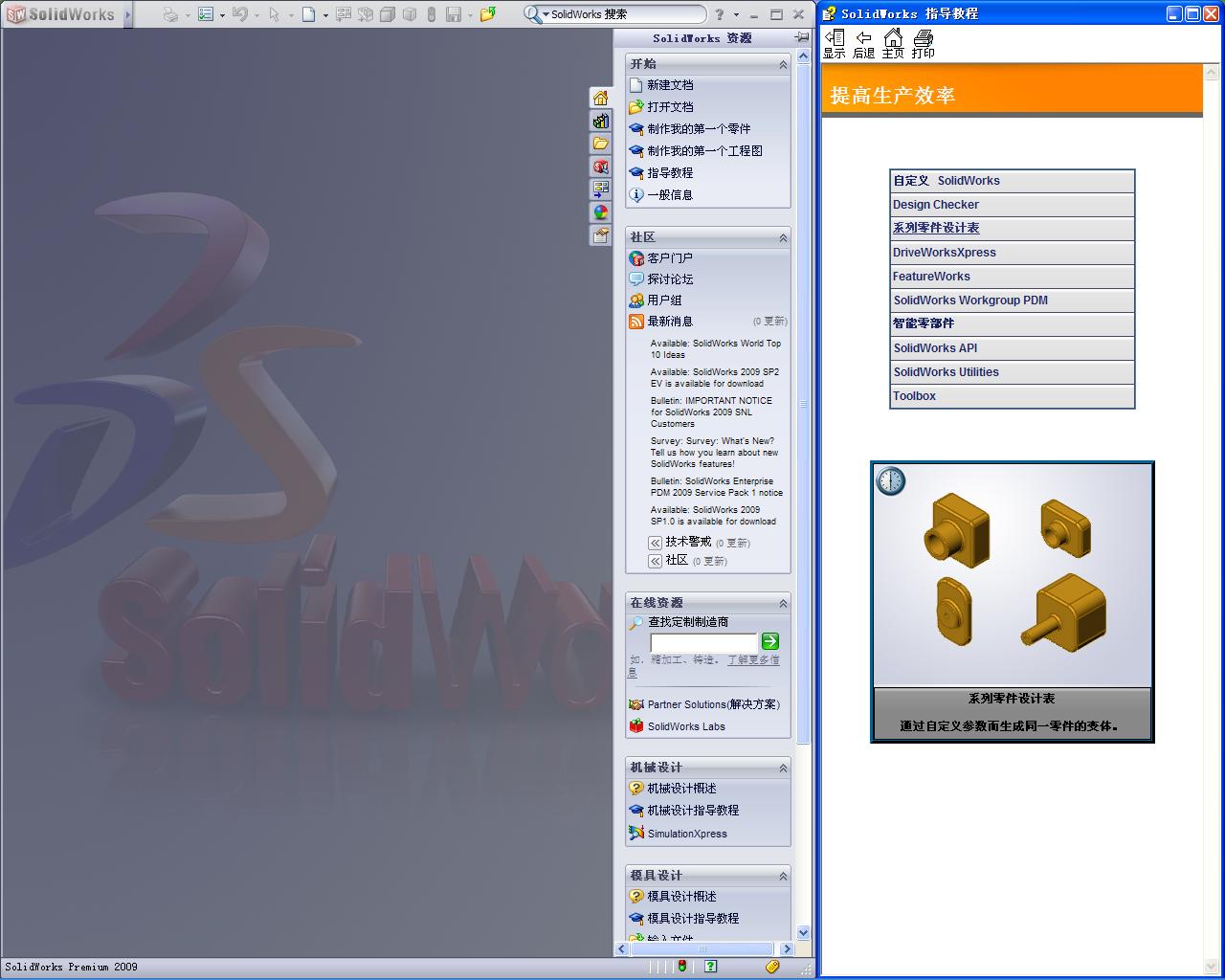Select Design Checker in tutorial list
This screenshot has height=980, width=1225.
(1013, 205)
